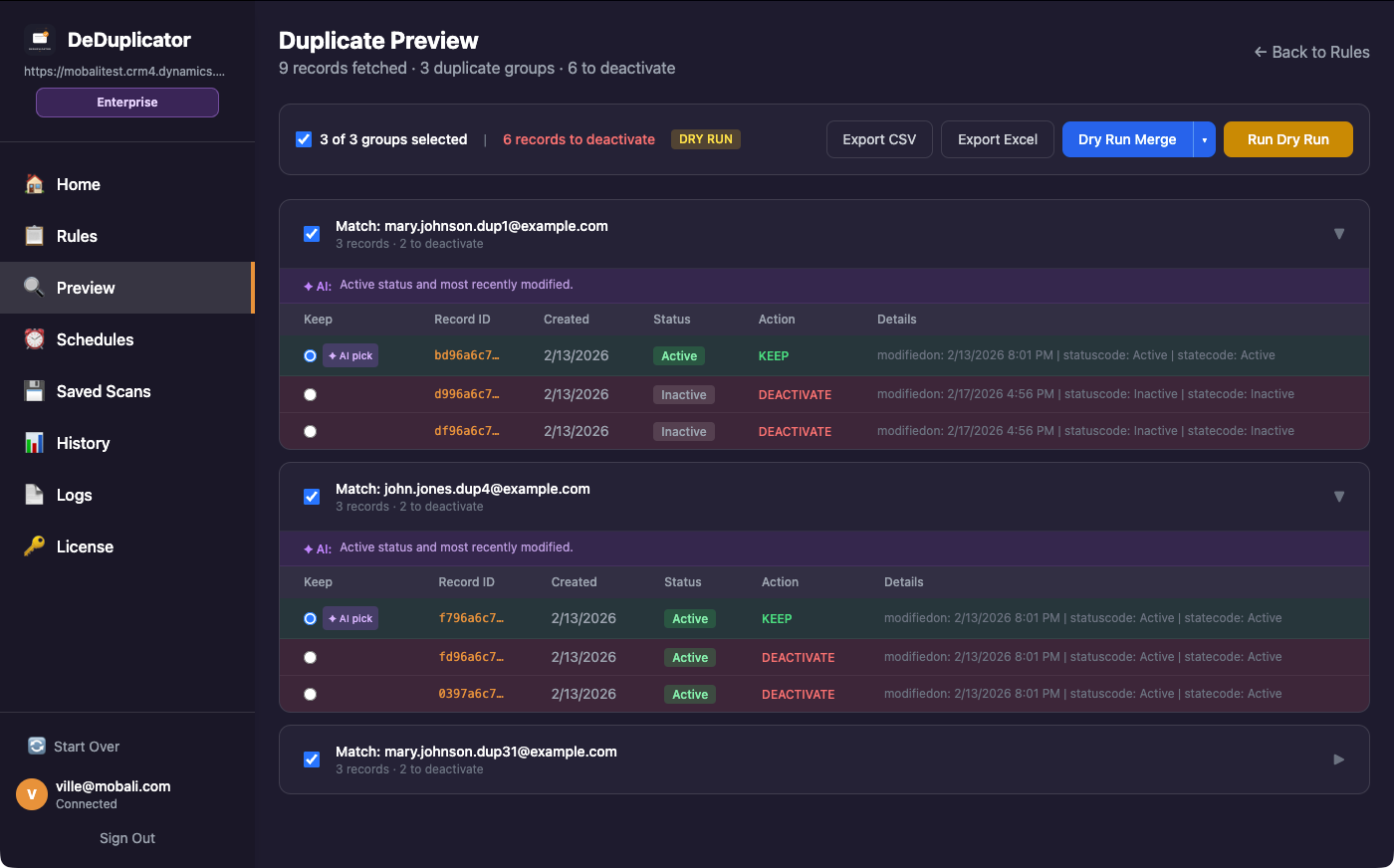The image size is (1394, 868).
Task: Click record ID 0397a6c7
Action: tap(471, 694)
